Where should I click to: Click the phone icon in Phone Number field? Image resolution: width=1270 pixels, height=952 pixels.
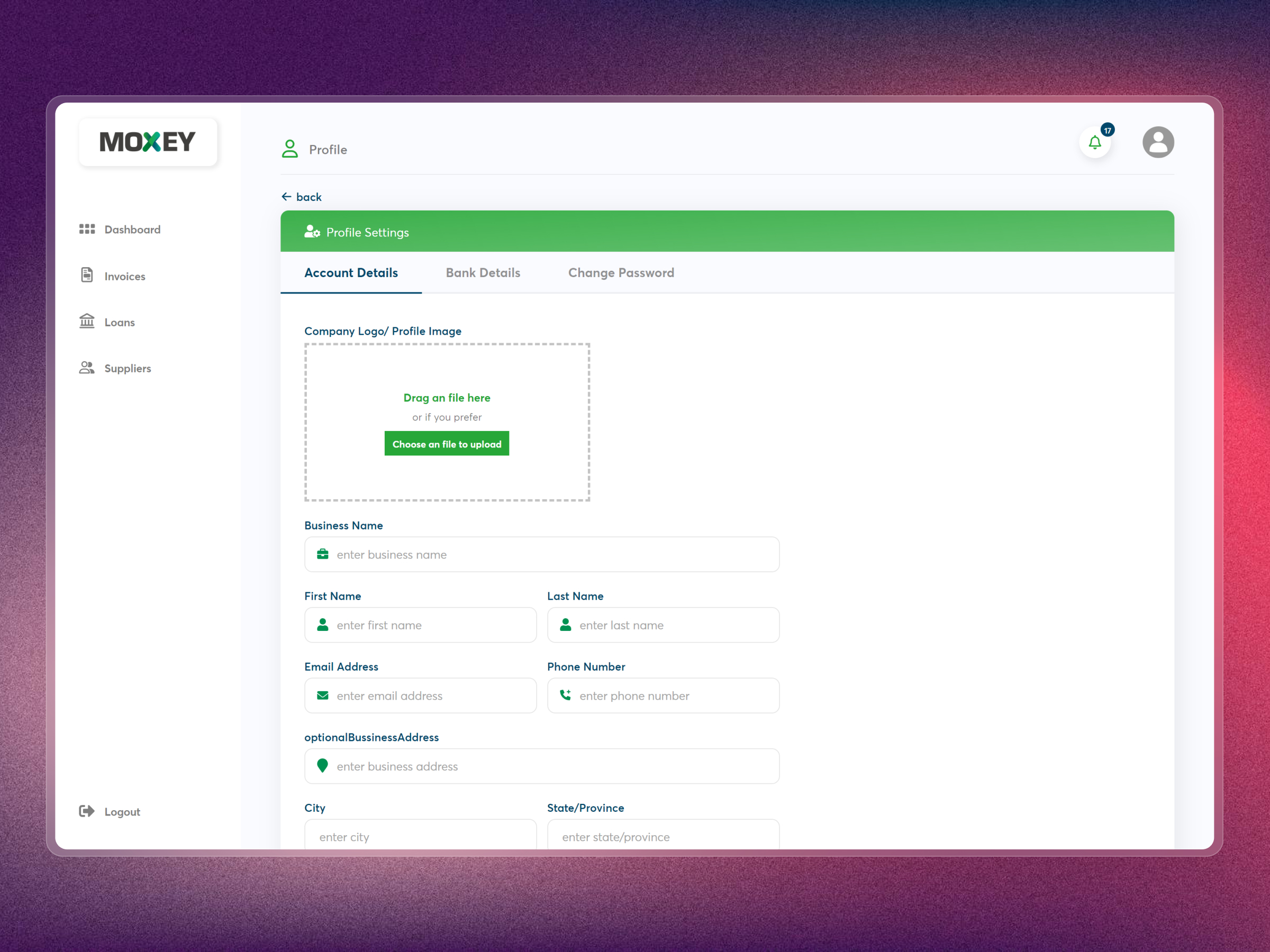(x=566, y=695)
